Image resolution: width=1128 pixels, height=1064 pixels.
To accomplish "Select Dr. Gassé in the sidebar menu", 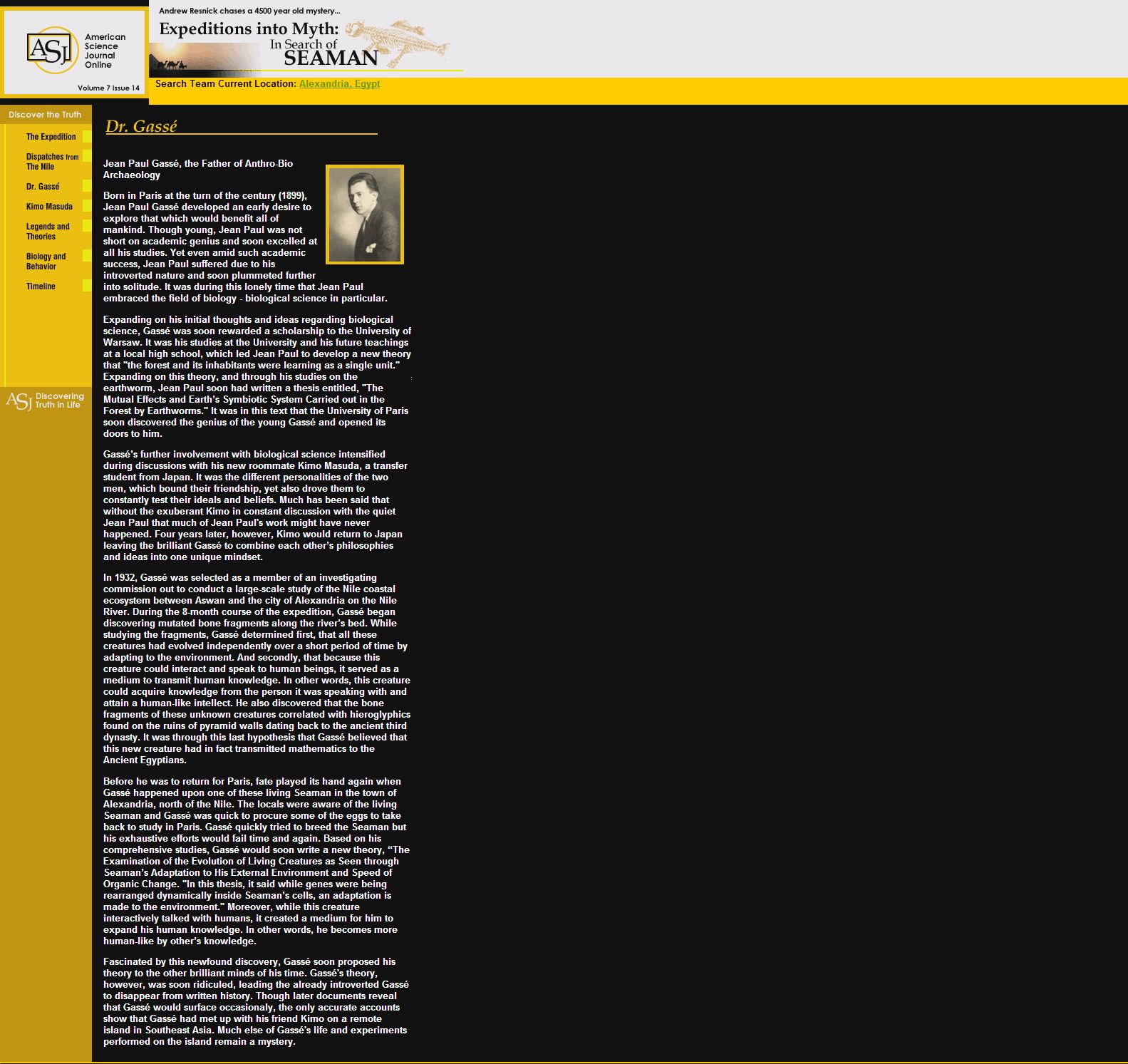I will 43,187.
